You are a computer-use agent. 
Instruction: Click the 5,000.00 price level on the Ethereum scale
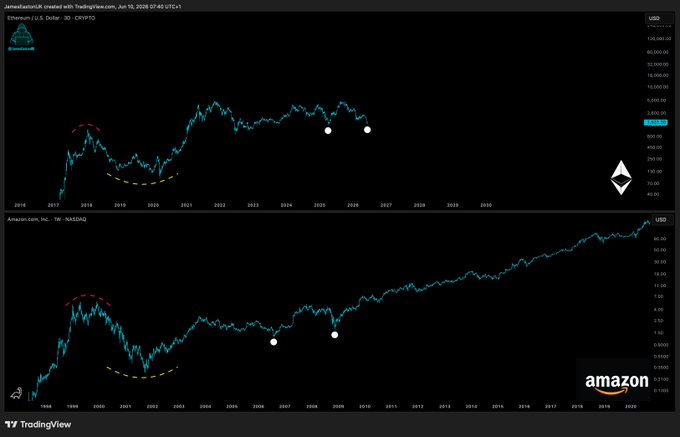point(659,101)
